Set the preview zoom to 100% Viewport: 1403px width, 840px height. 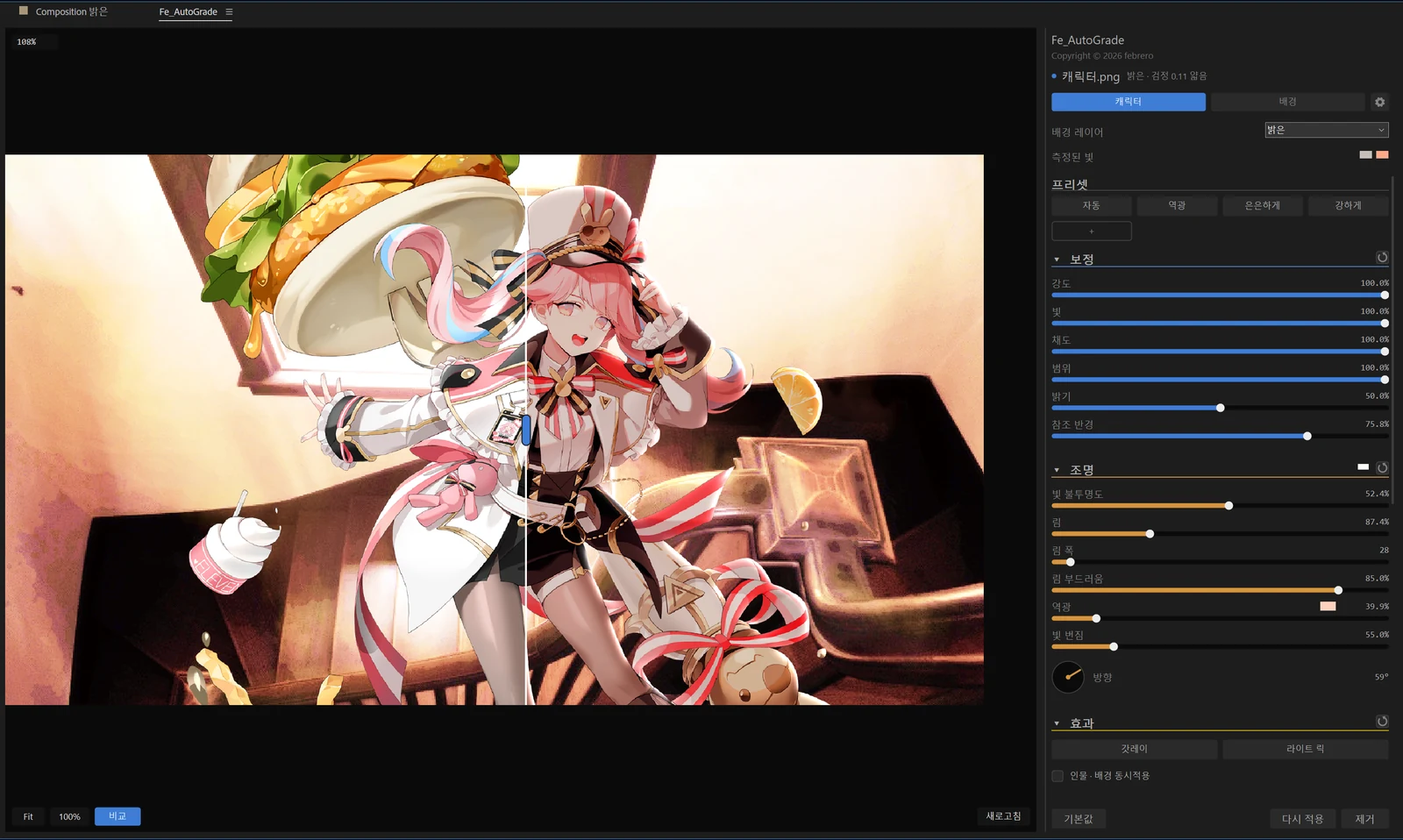pos(69,816)
